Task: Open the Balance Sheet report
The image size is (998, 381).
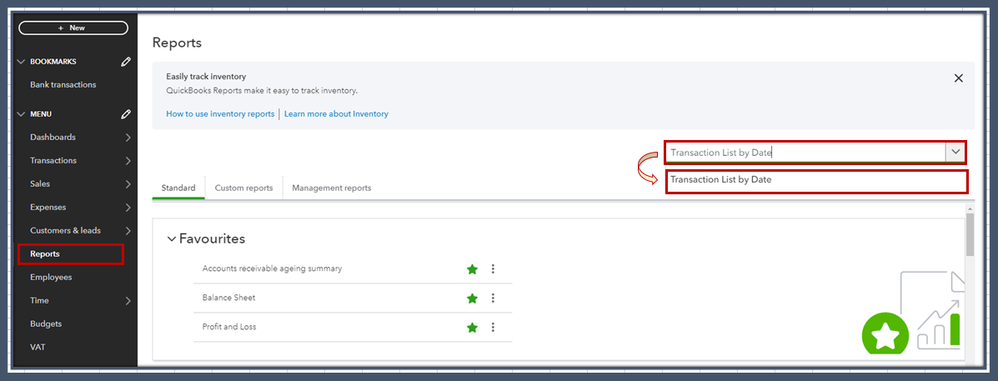Action: coord(228,298)
